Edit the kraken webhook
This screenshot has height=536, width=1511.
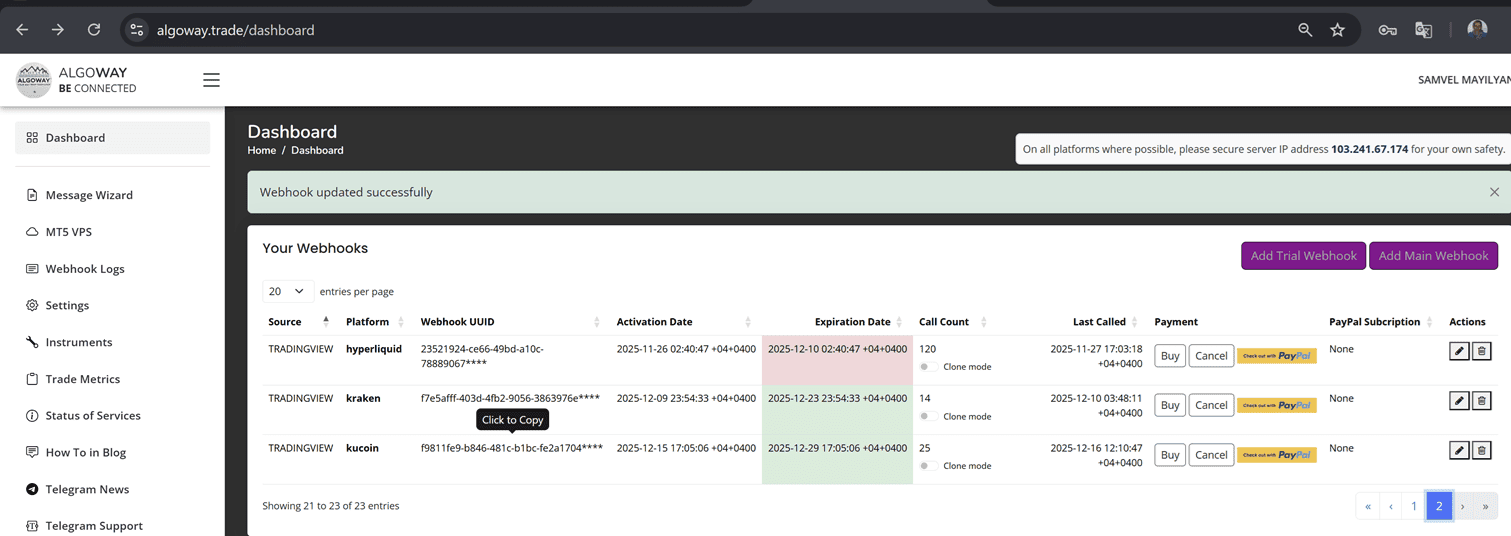pyautogui.click(x=1459, y=401)
